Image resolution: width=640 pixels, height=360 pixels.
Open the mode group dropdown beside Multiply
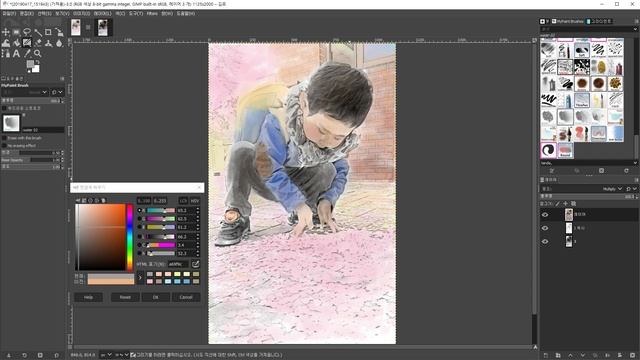tap(631, 189)
